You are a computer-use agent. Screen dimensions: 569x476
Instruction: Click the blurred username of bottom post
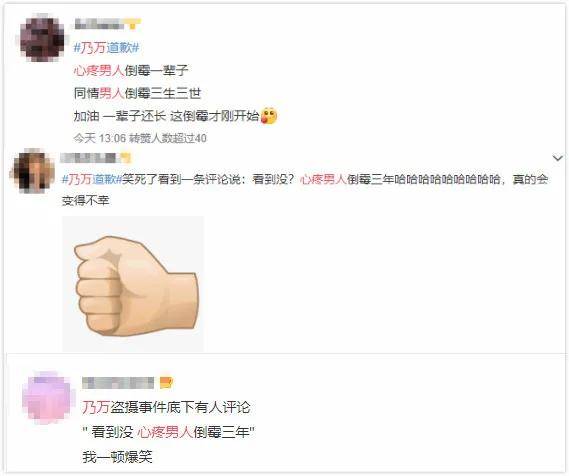click(x=118, y=383)
